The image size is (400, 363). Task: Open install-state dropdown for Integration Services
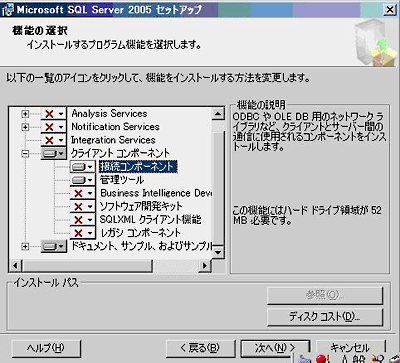click(x=54, y=140)
